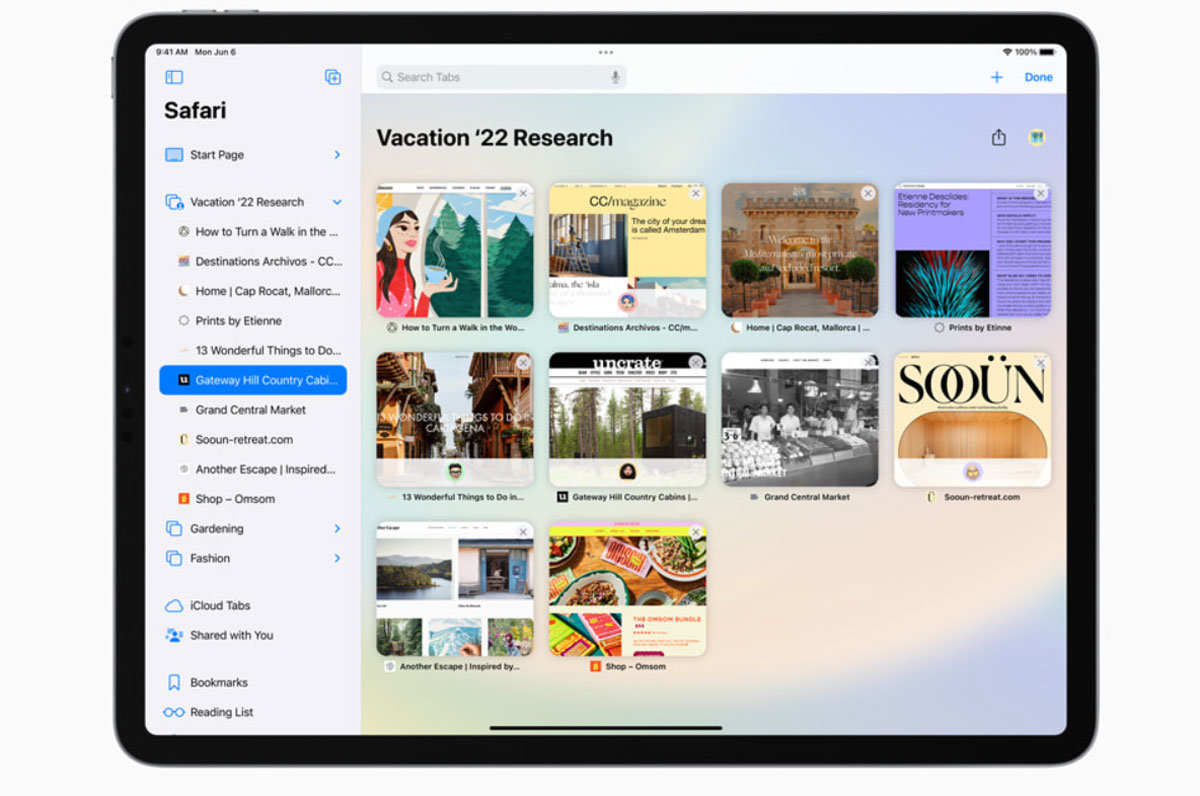Select 'Destinations Archivos' sidebar tab
Image resolution: width=1200 pixels, height=796 pixels.
point(253,261)
